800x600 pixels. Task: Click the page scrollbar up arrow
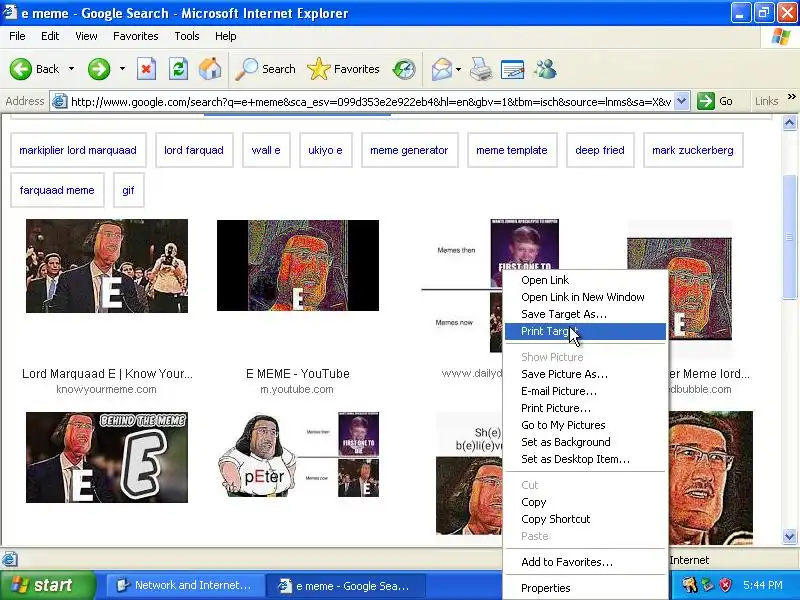[789, 123]
